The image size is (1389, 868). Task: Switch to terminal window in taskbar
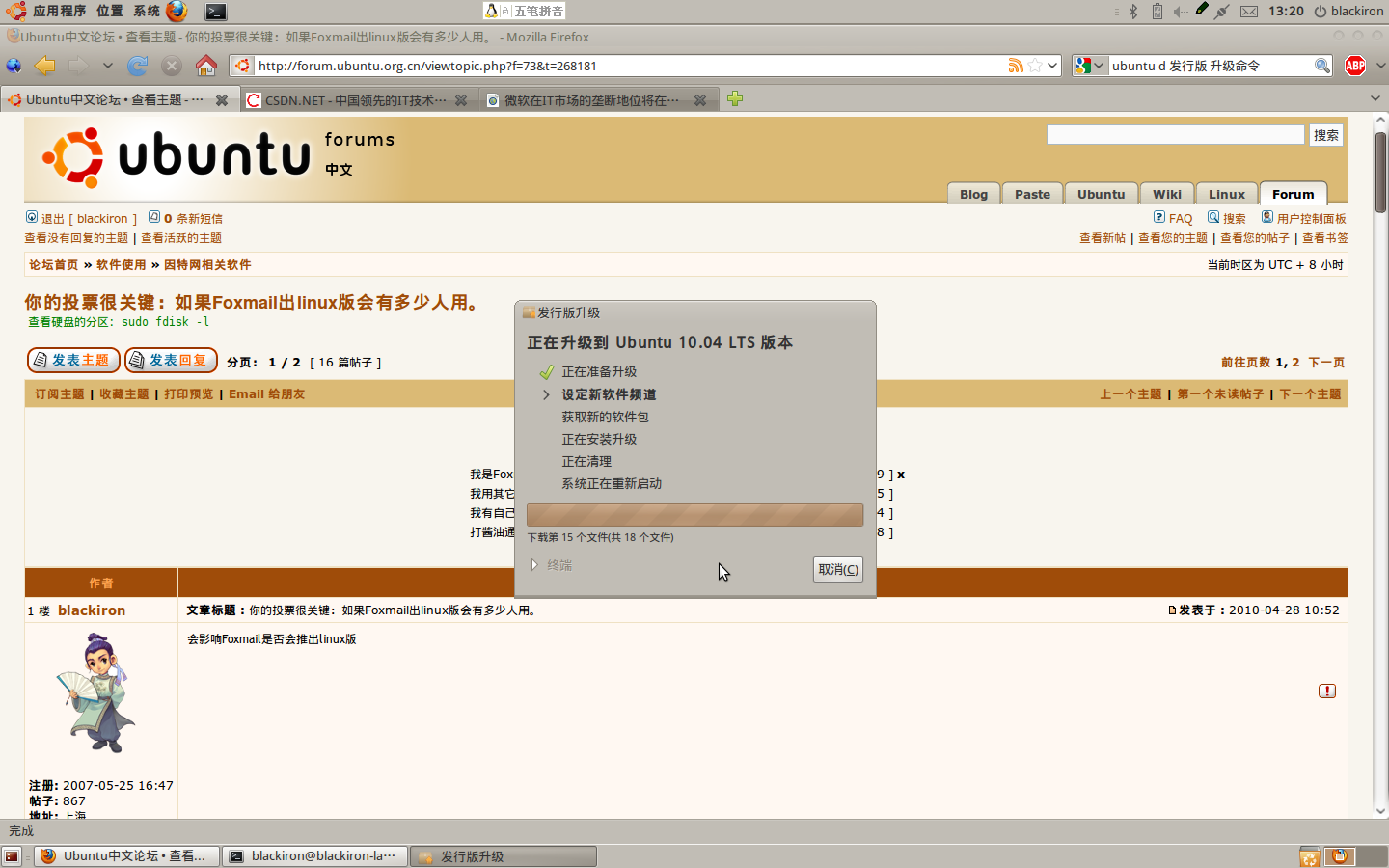coord(314,856)
